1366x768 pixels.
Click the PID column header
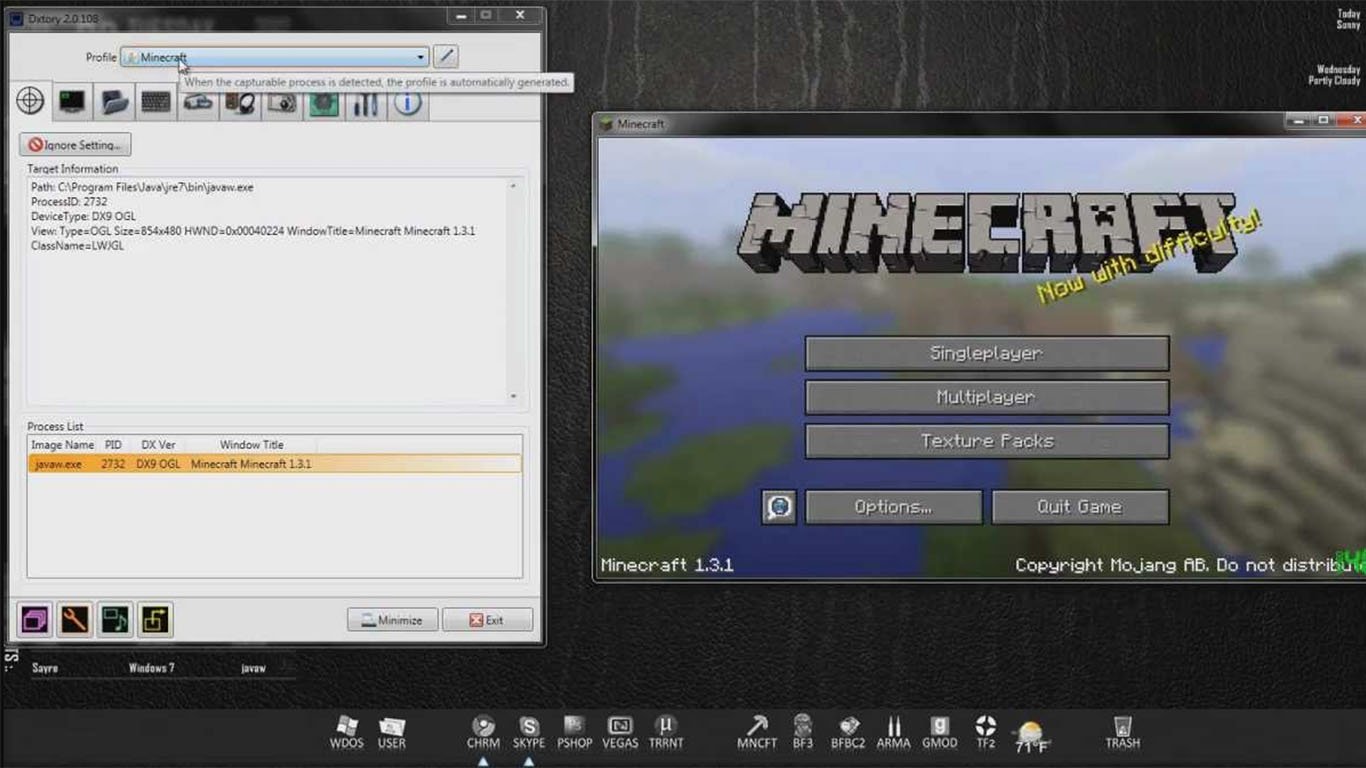tap(113, 445)
